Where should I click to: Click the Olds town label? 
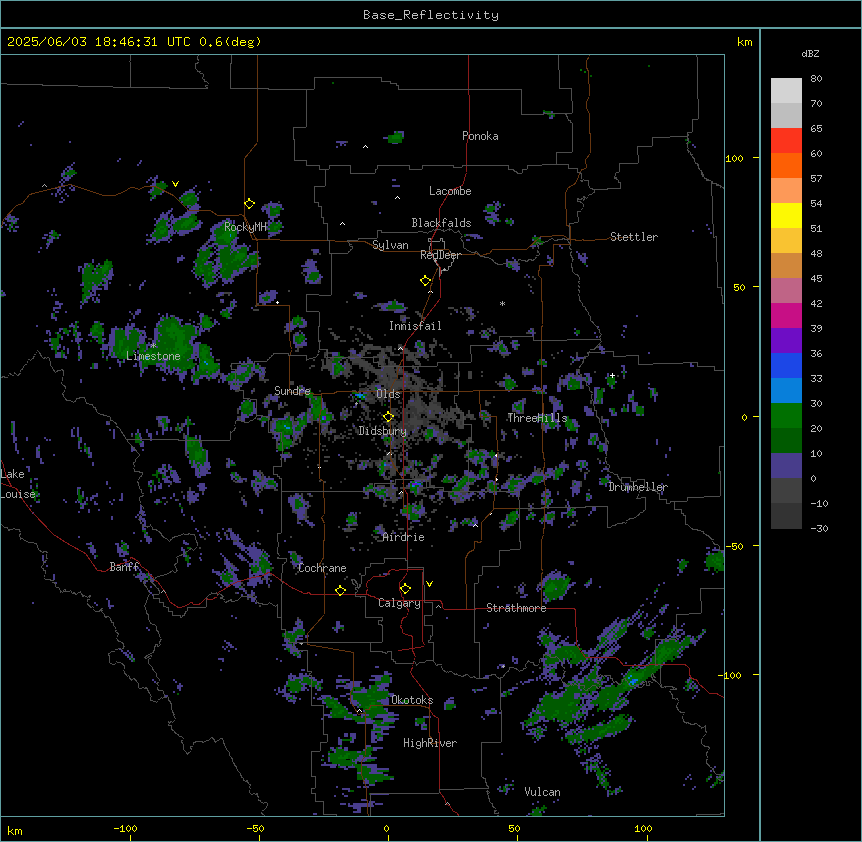pos(388,394)
